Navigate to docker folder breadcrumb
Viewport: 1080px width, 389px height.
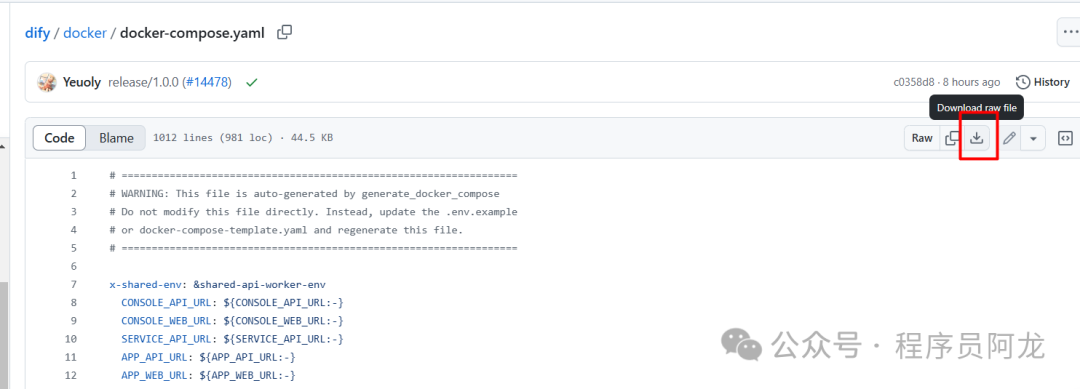(85, 32)
